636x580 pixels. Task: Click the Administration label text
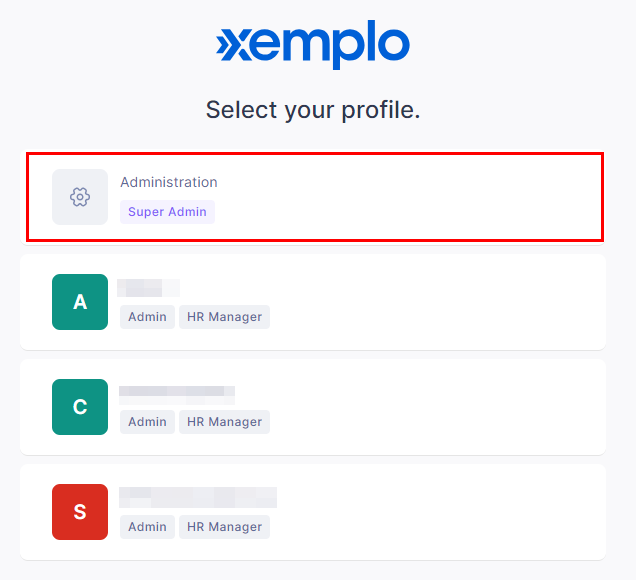click(x=169, y=182)
